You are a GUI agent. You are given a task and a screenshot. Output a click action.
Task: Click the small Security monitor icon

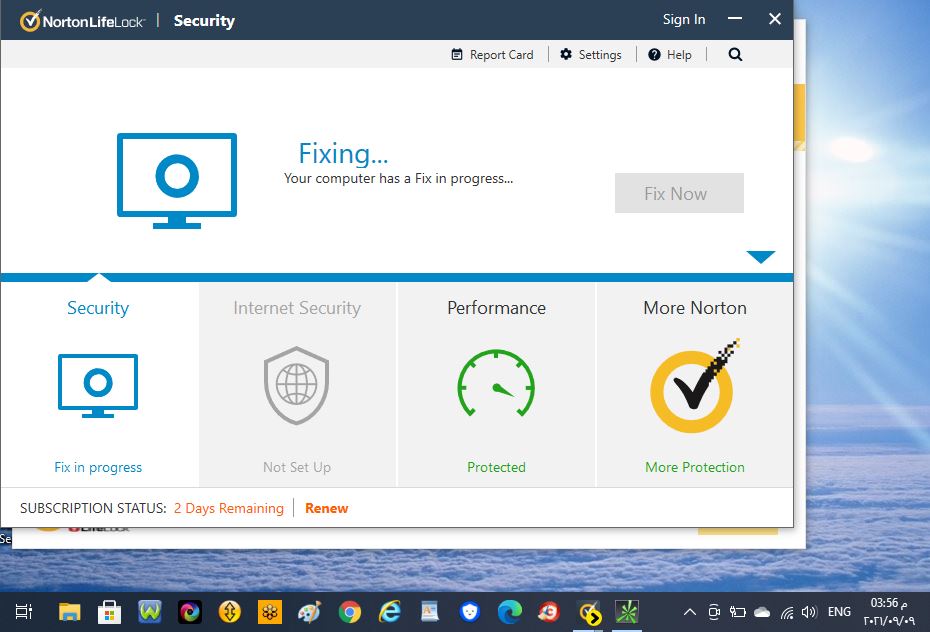click(x=98, y=385)
